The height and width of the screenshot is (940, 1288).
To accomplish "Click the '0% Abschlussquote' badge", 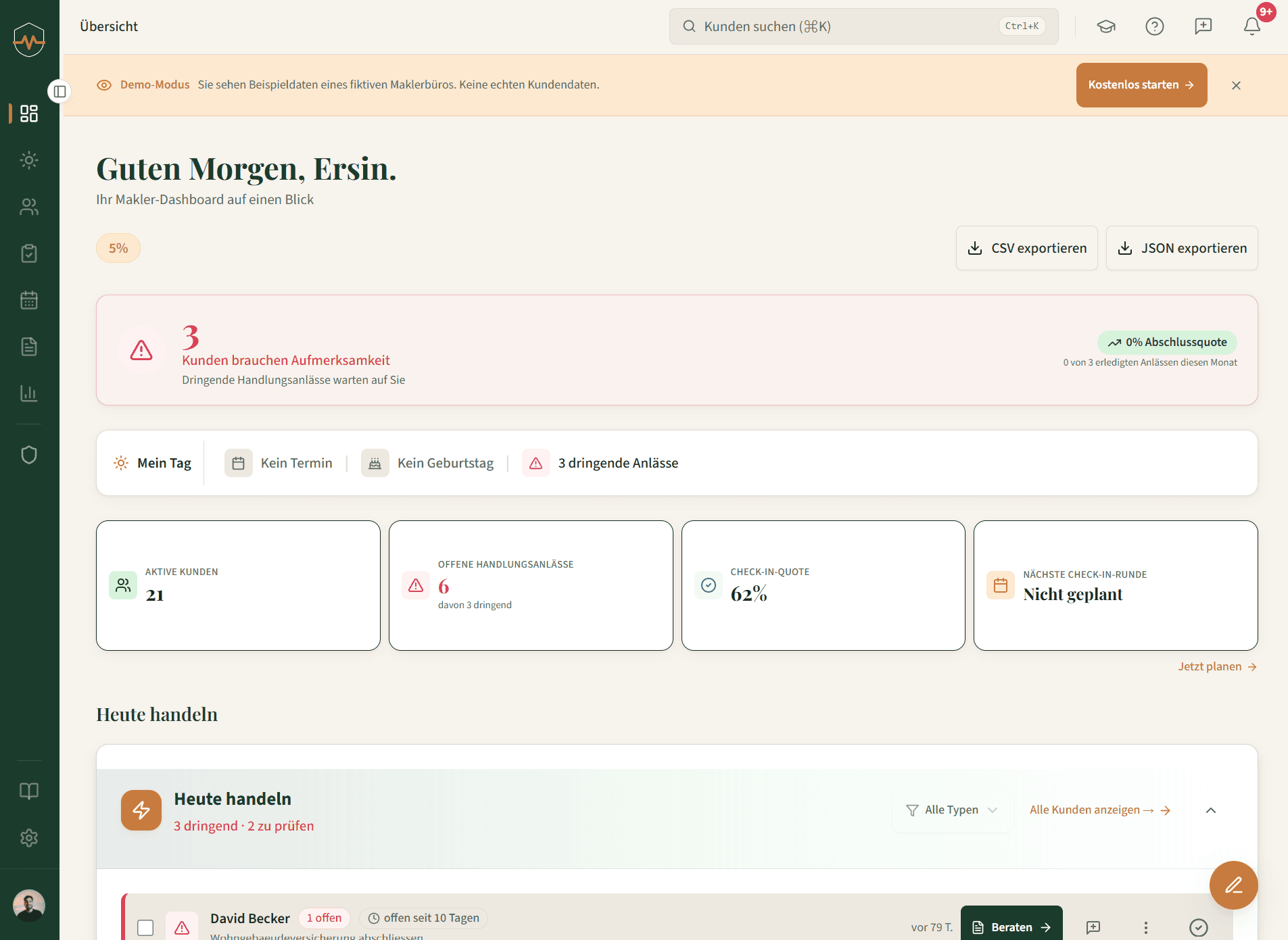I will tap(1167, 343).
